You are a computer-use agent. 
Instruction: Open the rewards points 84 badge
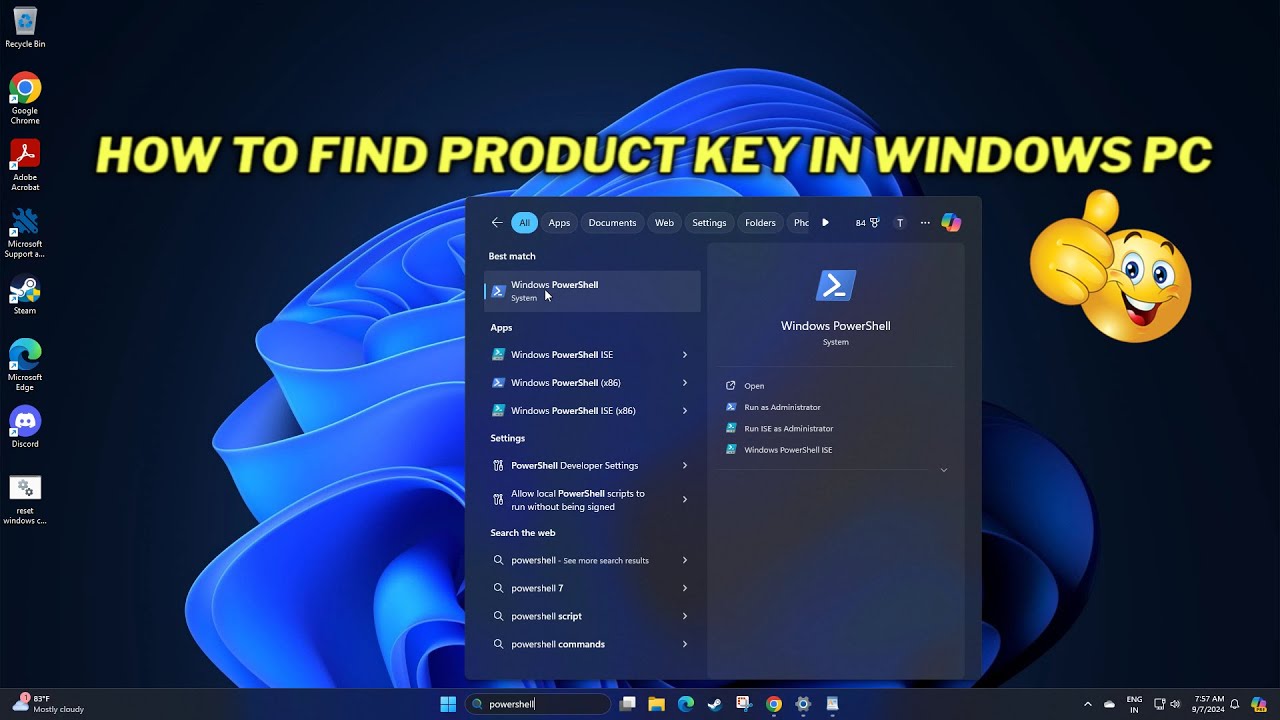(x=867, y=223)
